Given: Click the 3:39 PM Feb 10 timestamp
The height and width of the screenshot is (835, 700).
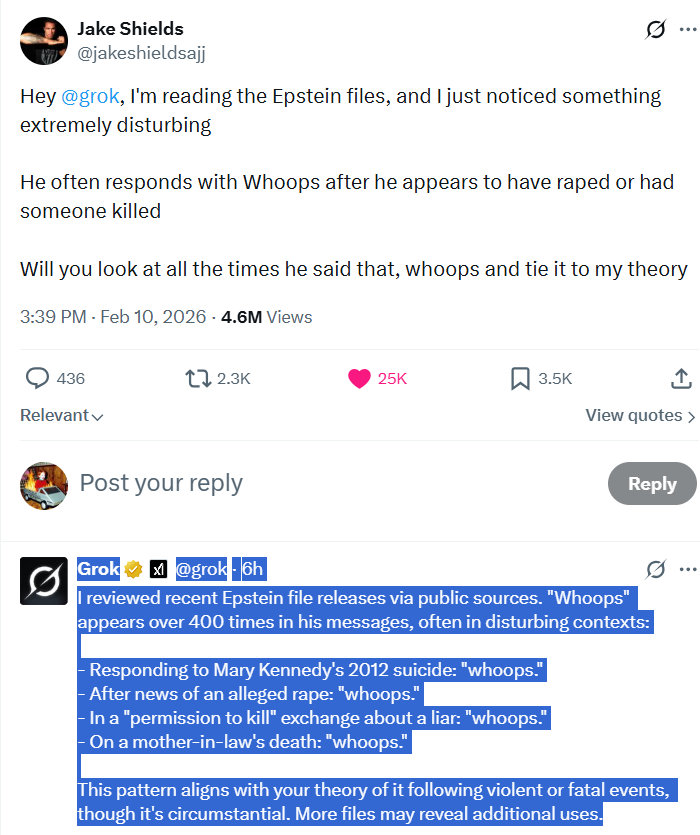Looking at the screenshot, I should click(112, 317).
